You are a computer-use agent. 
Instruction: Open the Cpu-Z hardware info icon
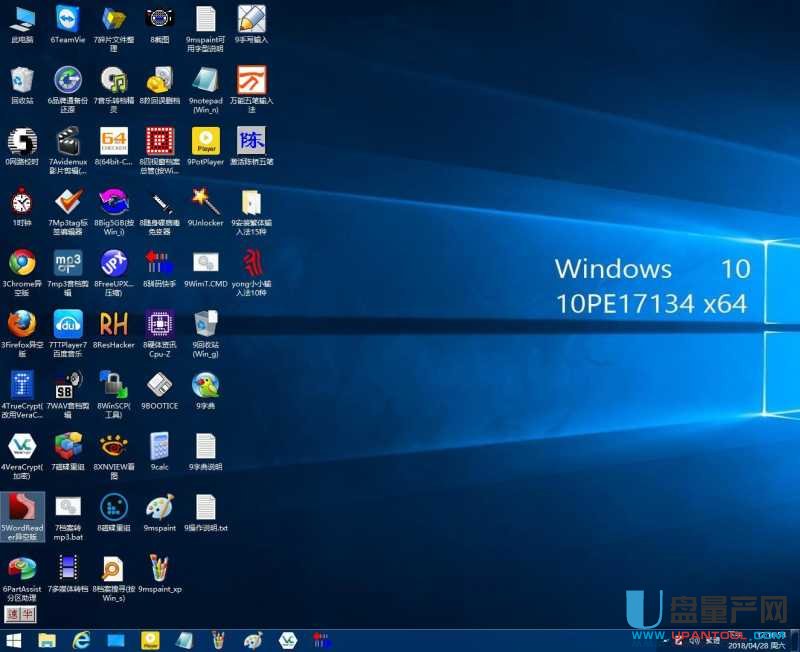160,334
